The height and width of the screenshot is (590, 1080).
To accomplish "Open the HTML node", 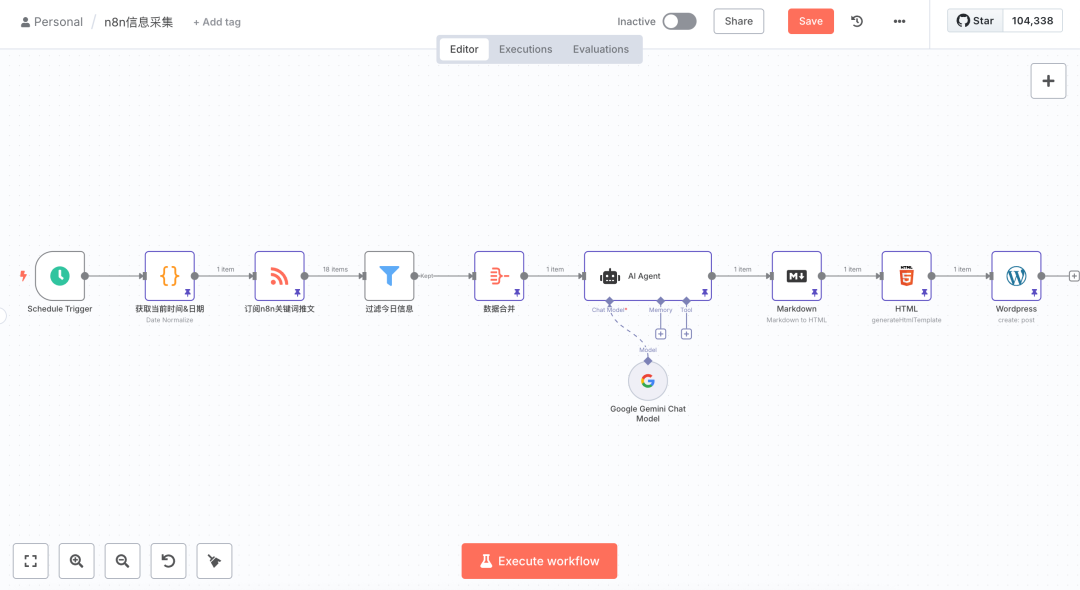I will click(906, 276).
